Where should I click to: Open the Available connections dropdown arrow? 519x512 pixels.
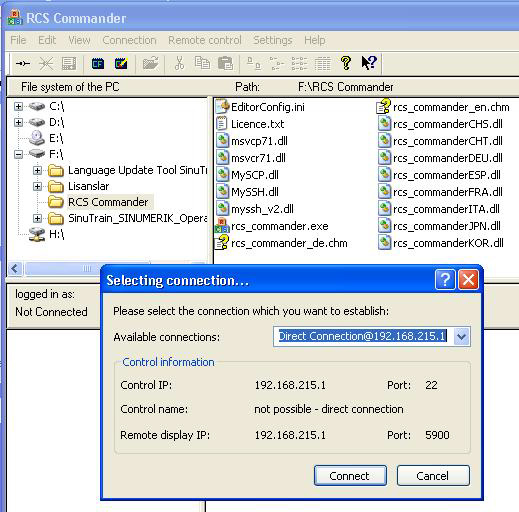[x=462, y=337]
